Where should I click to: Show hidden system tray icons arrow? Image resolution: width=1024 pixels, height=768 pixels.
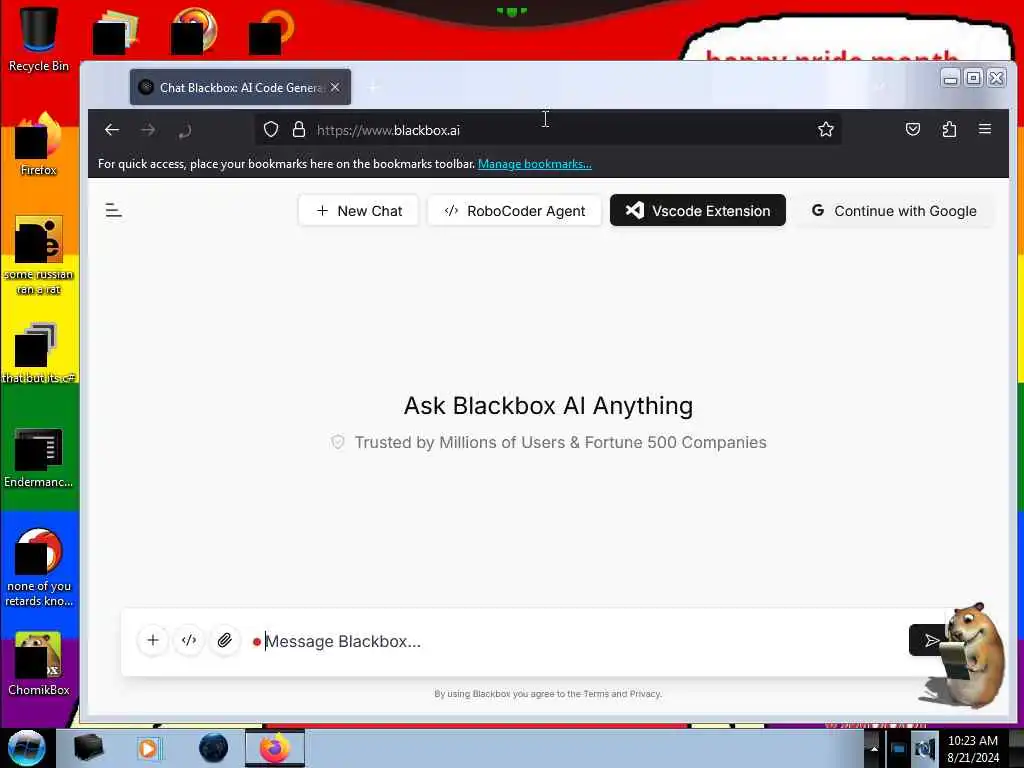pyautogui.click(x=873, y=749)
